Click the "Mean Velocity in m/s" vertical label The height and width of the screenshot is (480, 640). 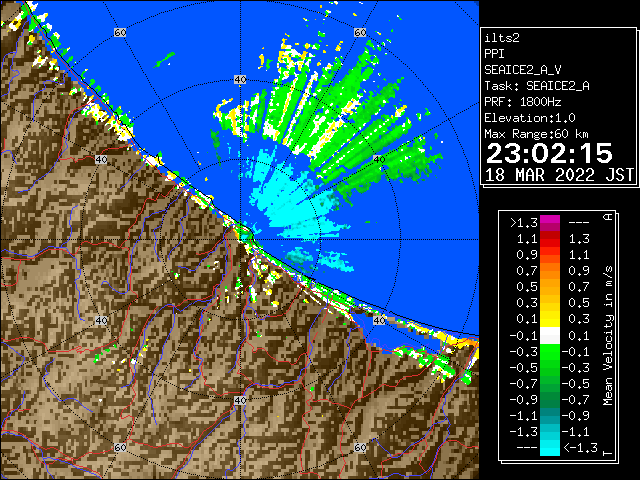608,336
